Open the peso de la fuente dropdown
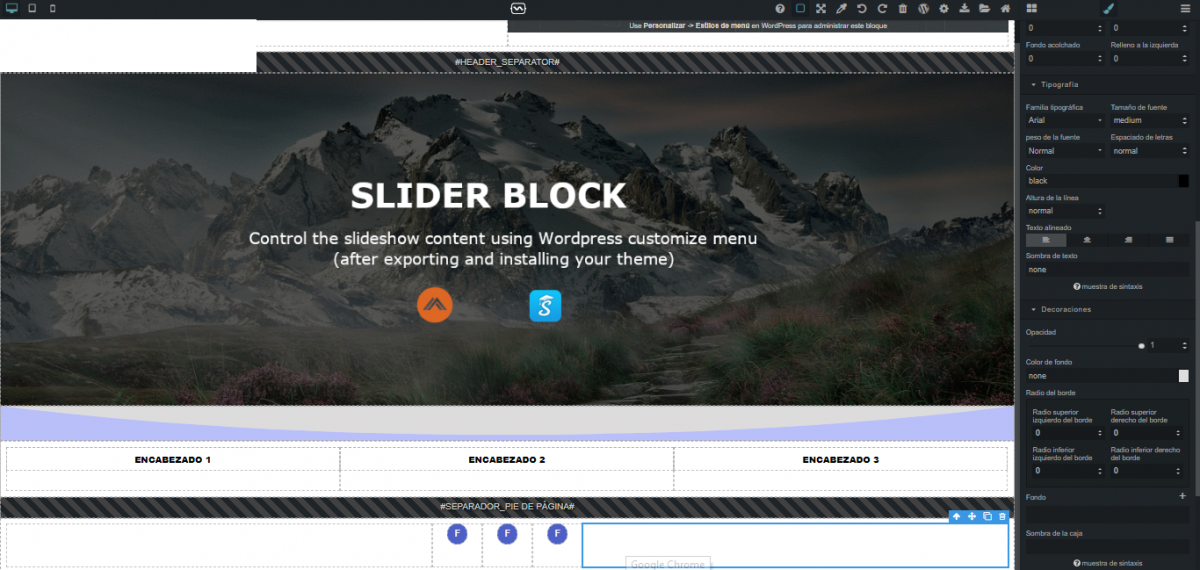Image resolution: width=1200 pixels, height=570 pixels. point(1065,151)
